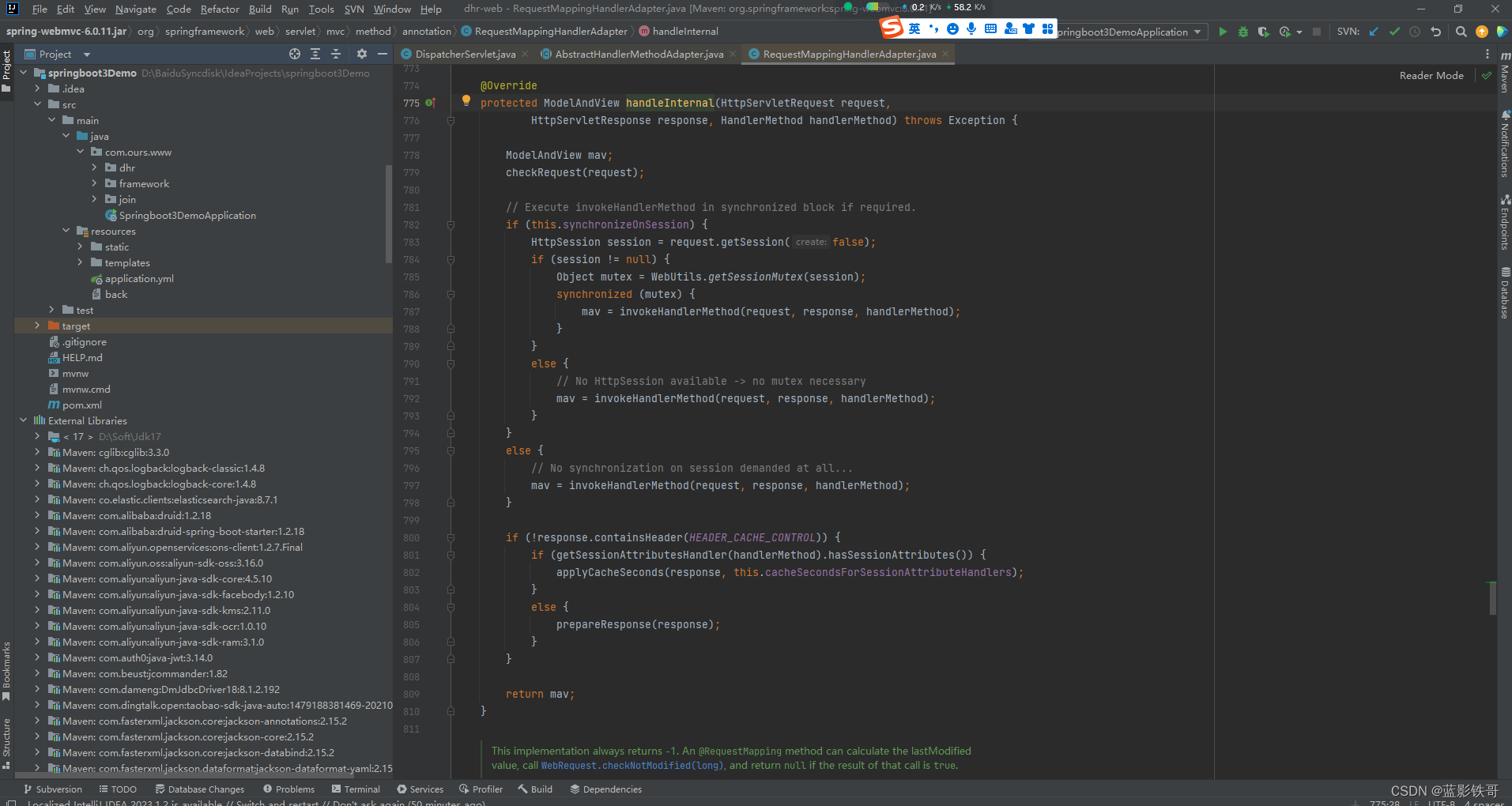The height and width of the screenshot is (806, 1512).
Task: Click override gutter icon on line 775
Action: click(x=430, y=103)
